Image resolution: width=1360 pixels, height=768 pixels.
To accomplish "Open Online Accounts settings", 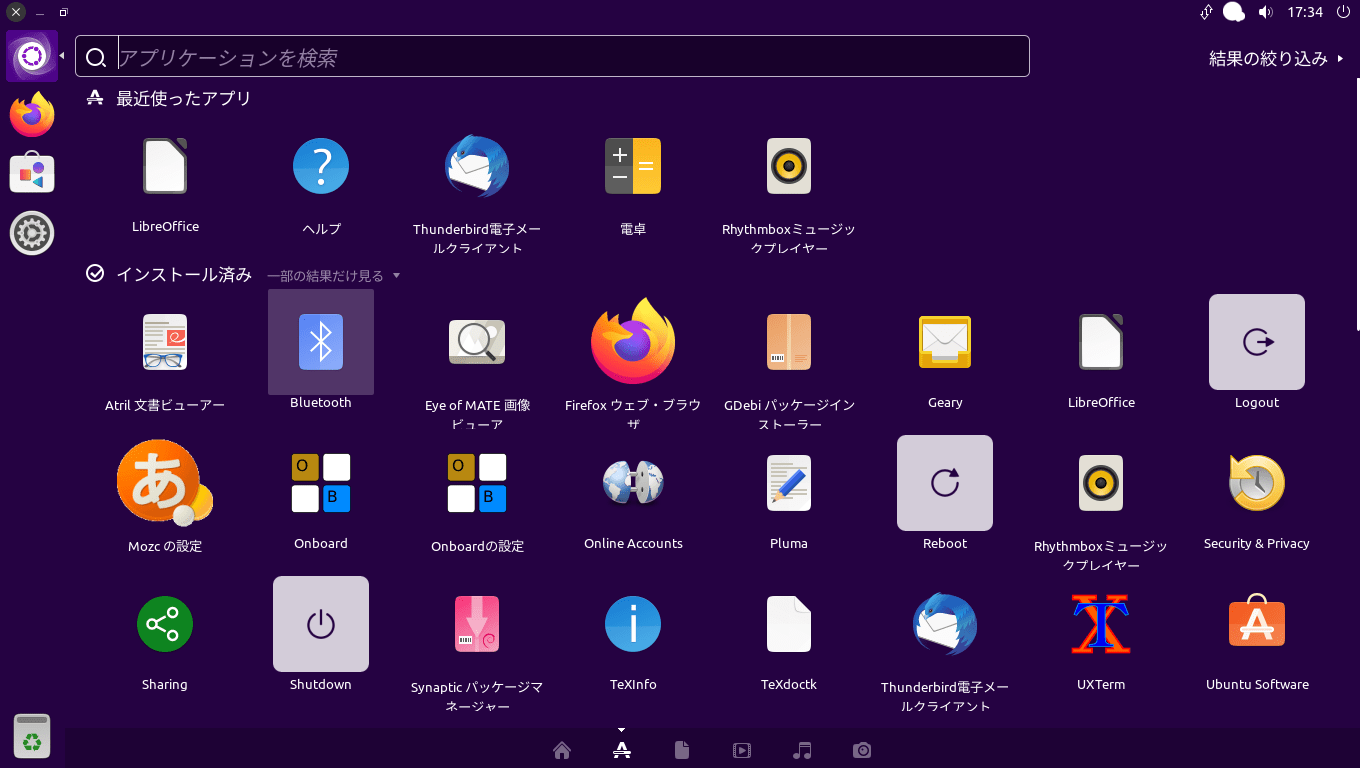I will 632,483.
